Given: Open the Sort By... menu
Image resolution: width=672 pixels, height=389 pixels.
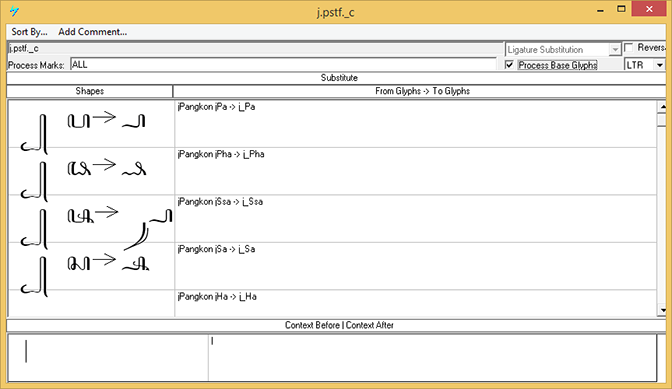Looking at the screenshot, I should pos(29,32).
